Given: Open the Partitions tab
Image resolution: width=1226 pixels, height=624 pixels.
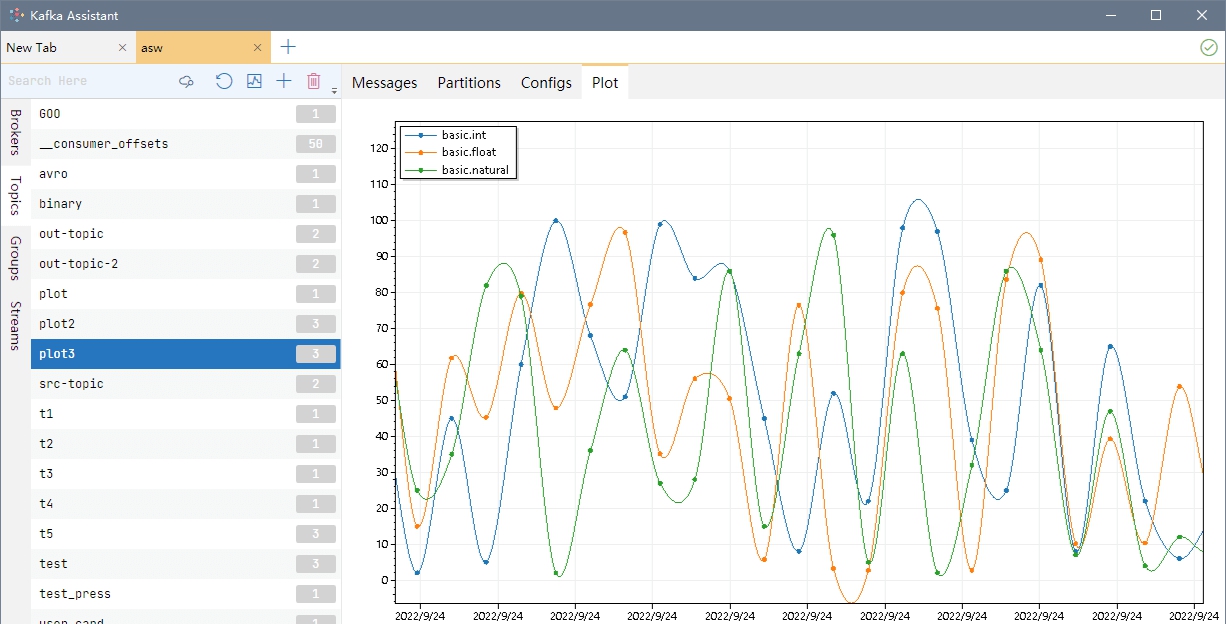Looking at the screenshot, I should [469, 83].
